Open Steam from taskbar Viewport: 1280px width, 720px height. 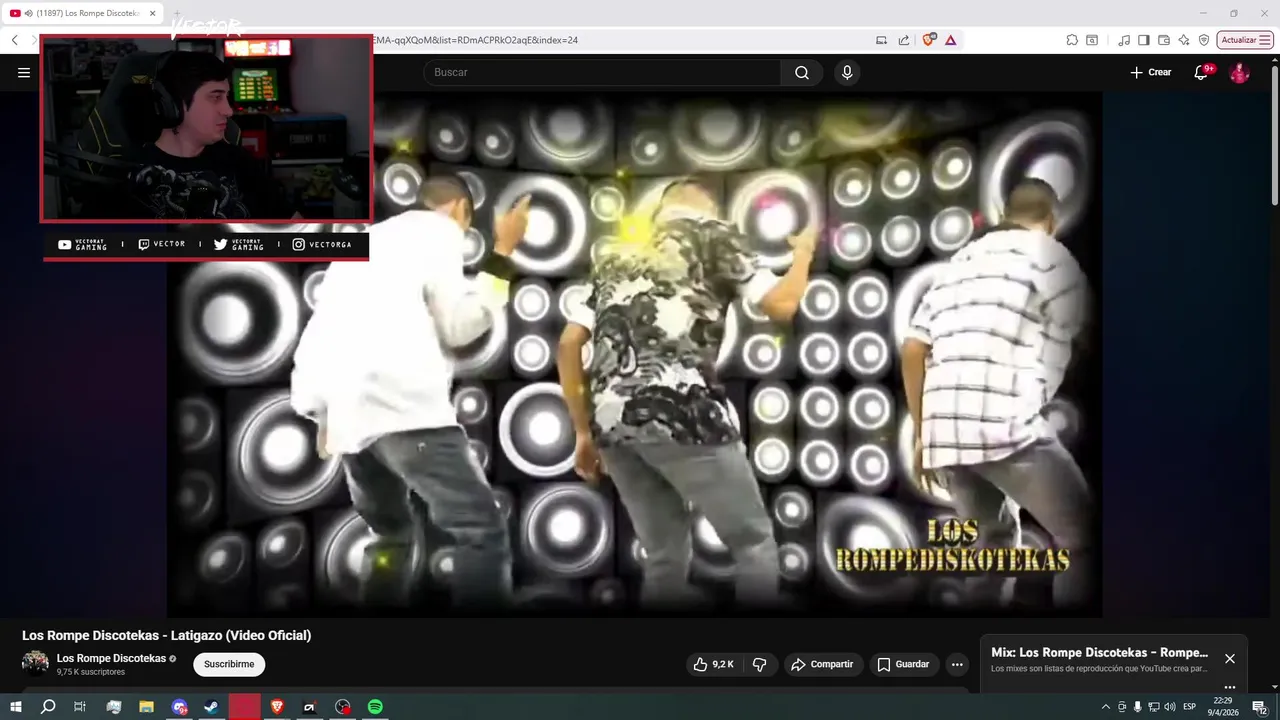pos(212,707)
